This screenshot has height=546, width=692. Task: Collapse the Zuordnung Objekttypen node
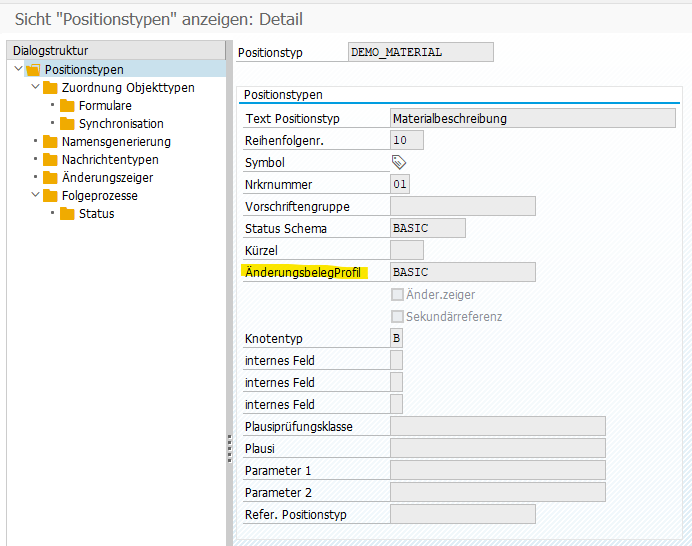coord(35,88)
